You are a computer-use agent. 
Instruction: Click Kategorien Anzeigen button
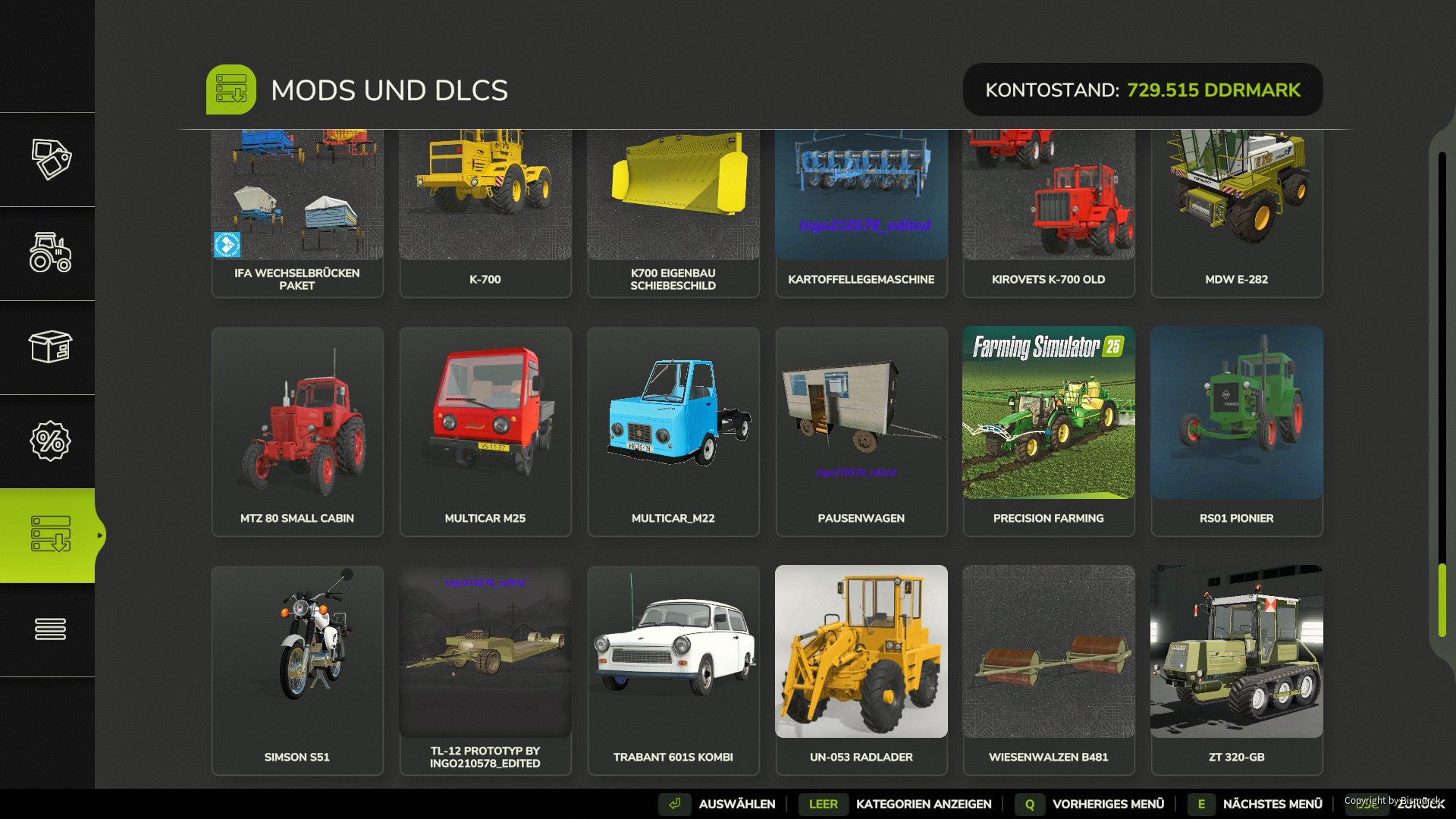924,804
